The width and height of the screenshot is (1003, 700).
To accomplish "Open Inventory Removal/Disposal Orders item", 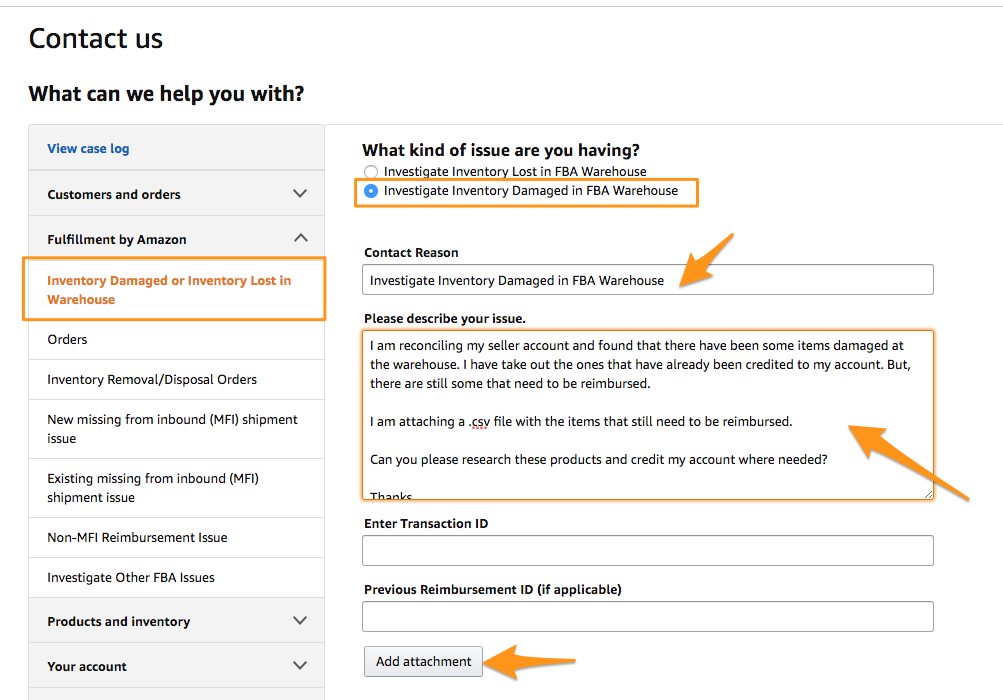I will click(x=152, y=380).
